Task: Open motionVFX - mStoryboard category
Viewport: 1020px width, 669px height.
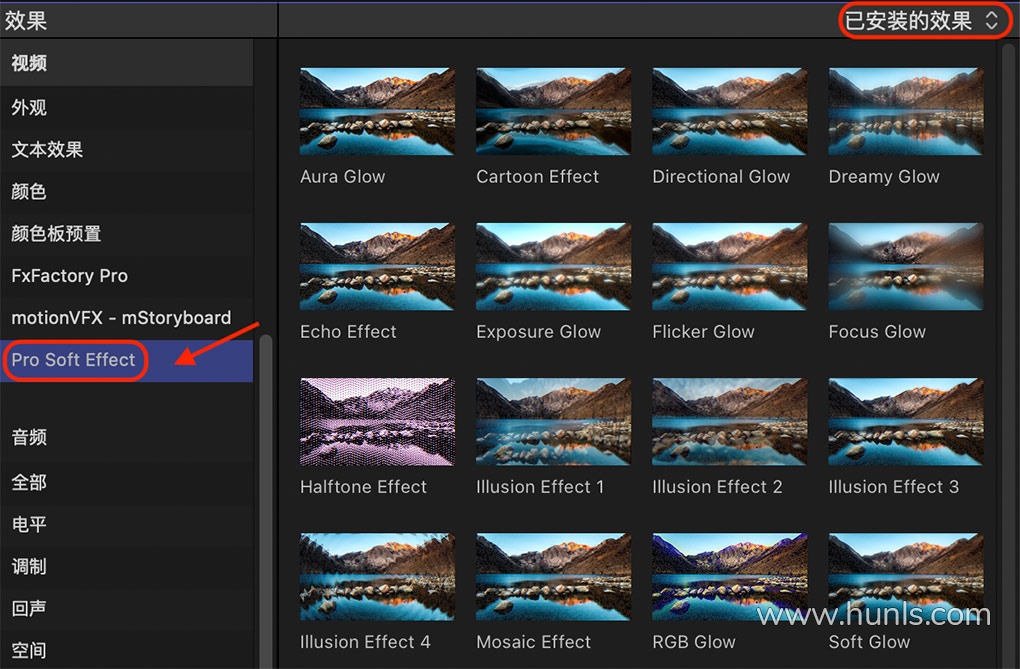Action: point(126,318)
